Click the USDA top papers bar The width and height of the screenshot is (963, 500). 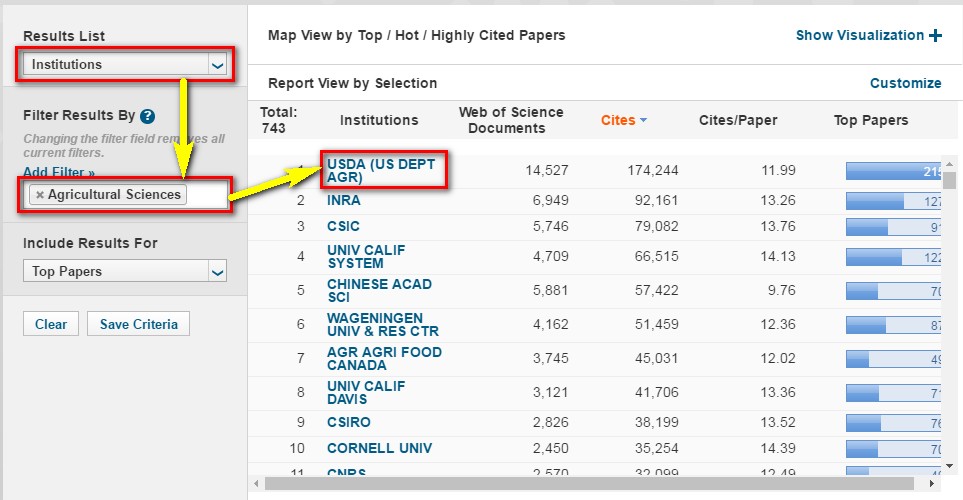point(893,171)
